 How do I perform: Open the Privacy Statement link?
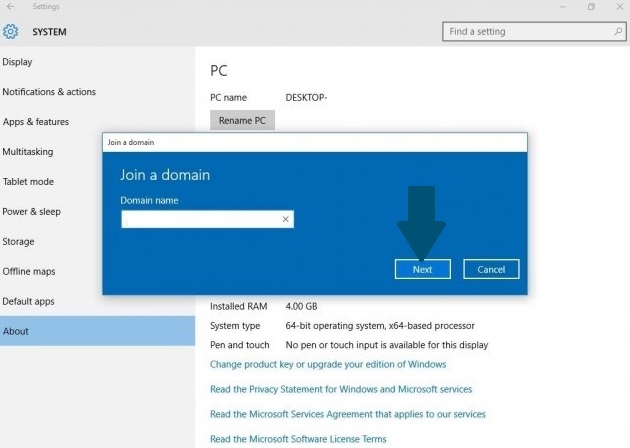(x=341, y=389)
